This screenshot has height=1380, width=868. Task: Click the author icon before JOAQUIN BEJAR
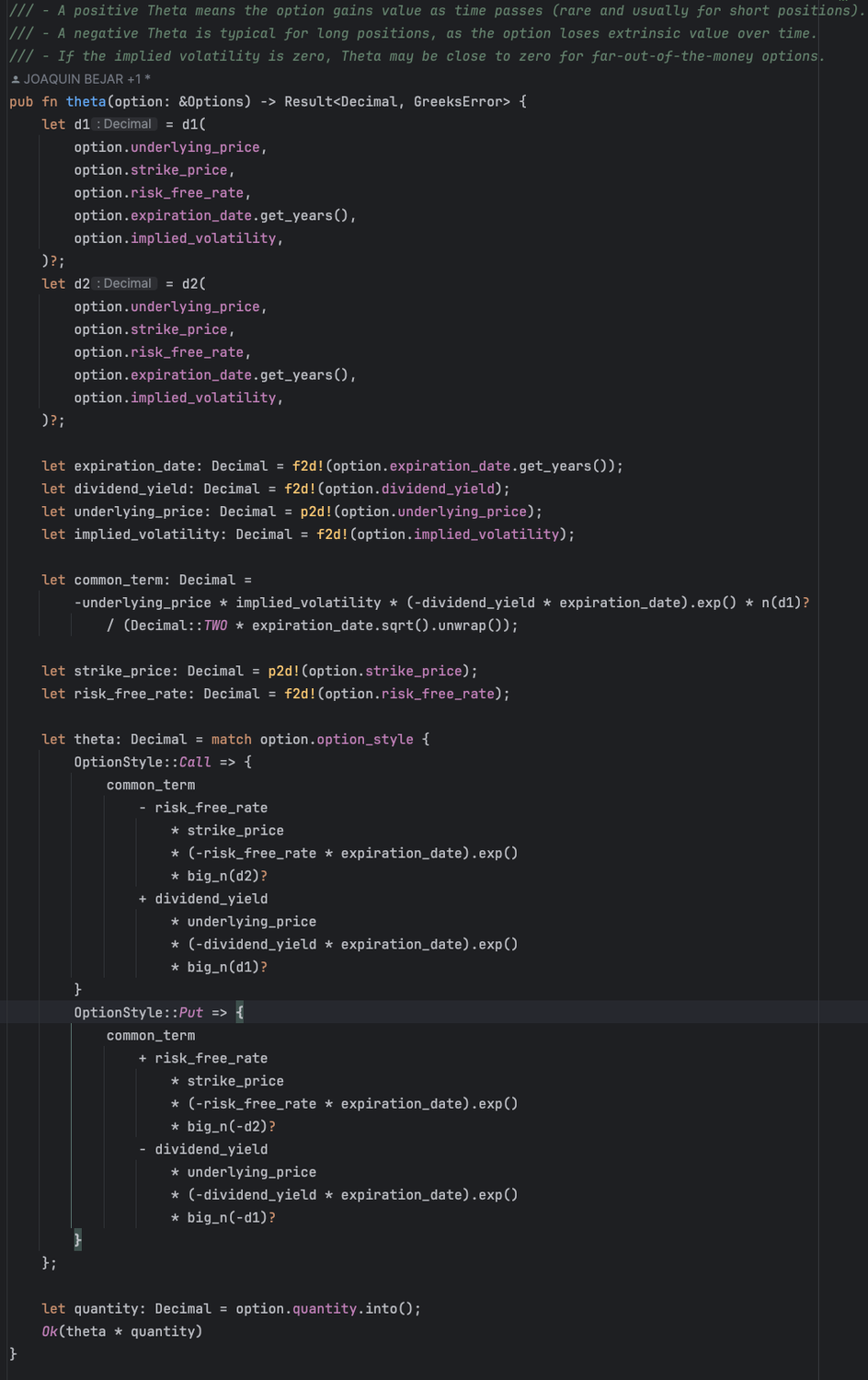[14, 78]
